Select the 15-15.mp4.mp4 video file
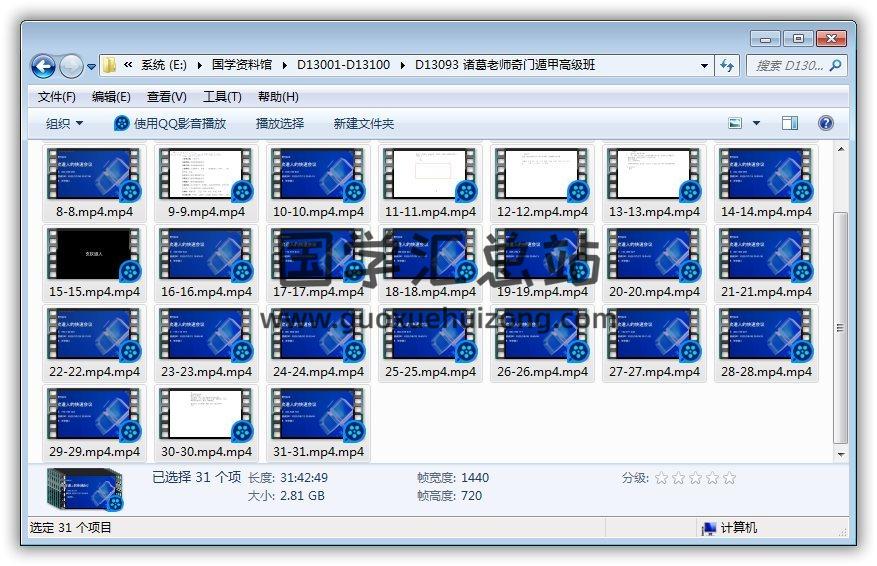Screen dimensions: 877x566 (x=95, y=263)
